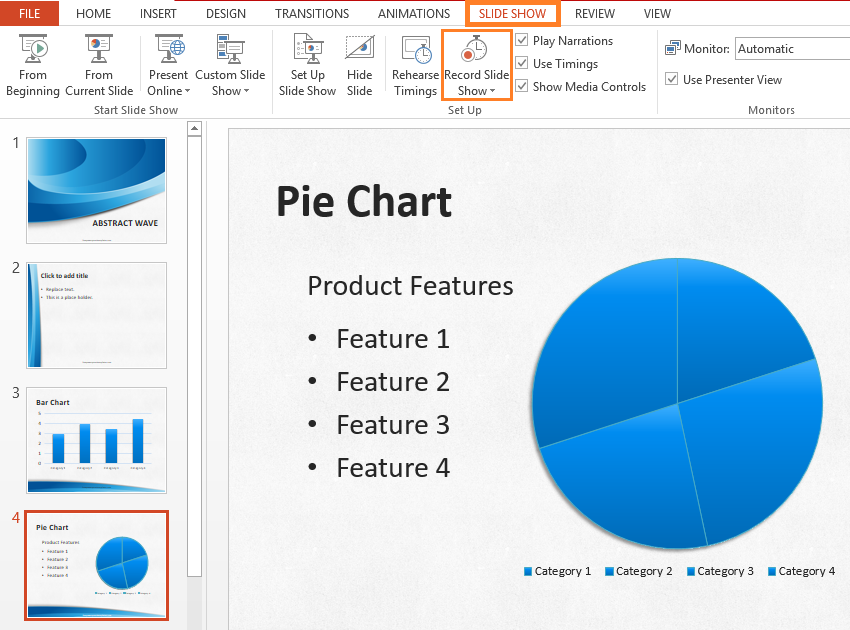Image resolution: width=850 pixels, height=630 pixels.
Task: Click Record Slide Show
Action: point(476,55)
